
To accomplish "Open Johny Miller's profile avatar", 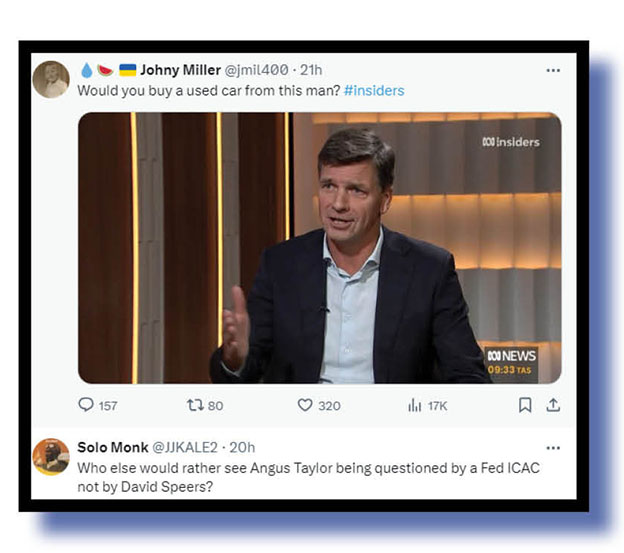I will (x=51, y=80).
